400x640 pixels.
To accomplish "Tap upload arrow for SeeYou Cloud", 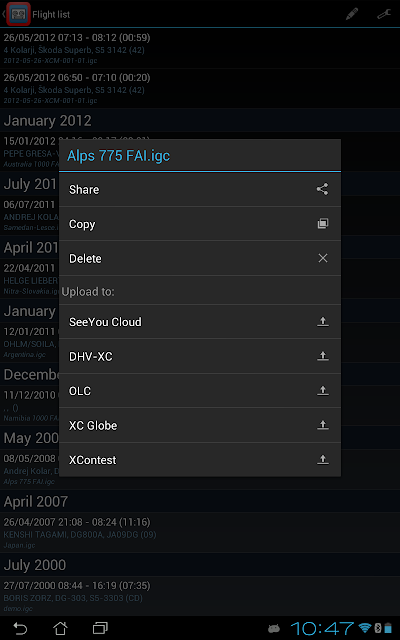I will coord(322,322).
